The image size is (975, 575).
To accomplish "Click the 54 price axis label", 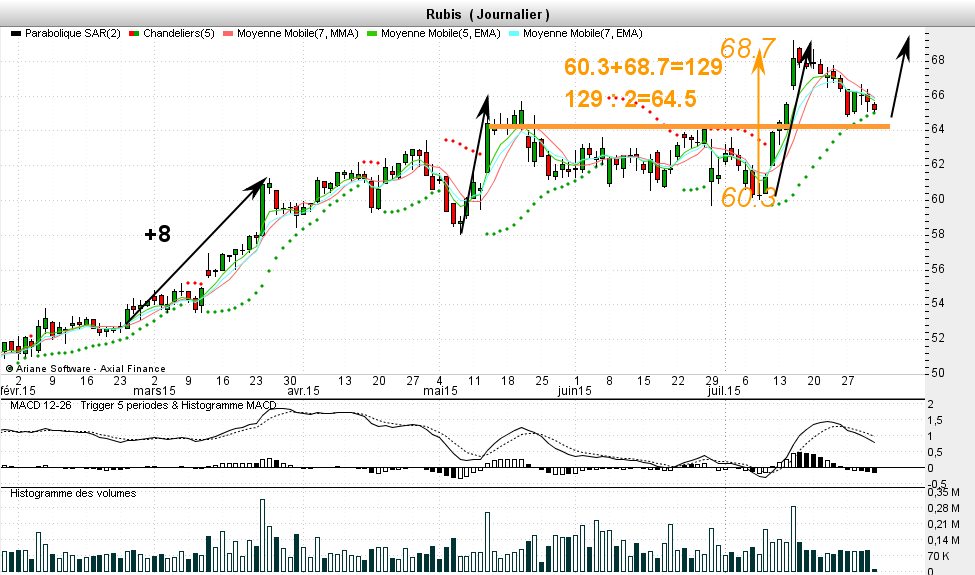I will point(938,303).
